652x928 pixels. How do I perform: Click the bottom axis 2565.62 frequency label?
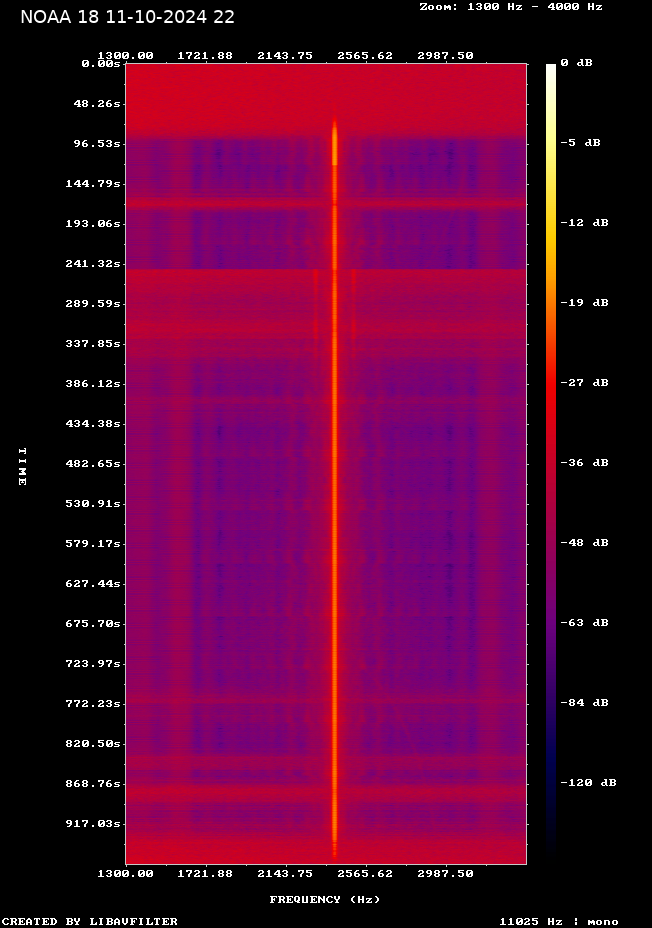365,873
